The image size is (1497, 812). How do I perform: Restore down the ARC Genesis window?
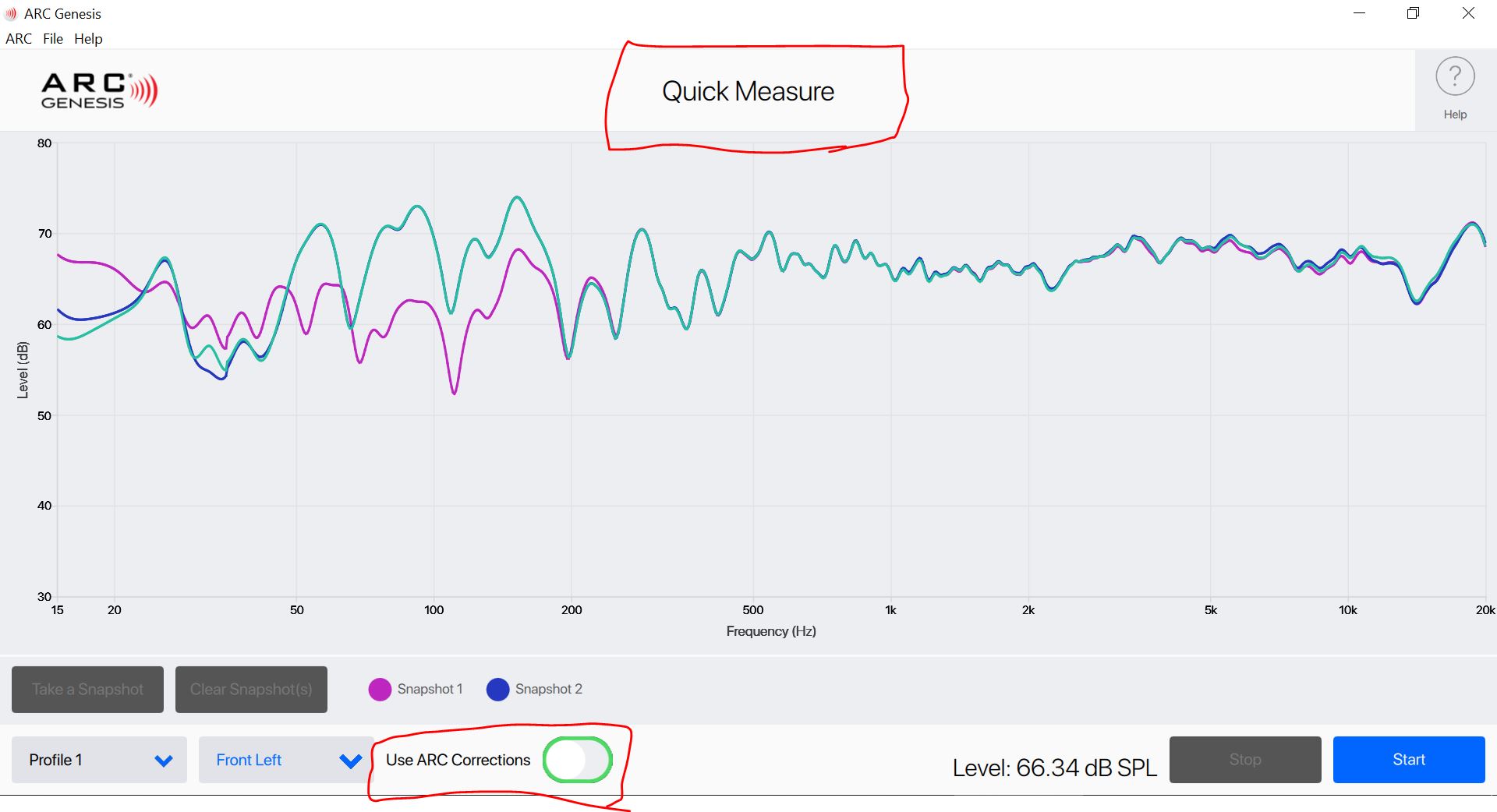coord(1413,13)
